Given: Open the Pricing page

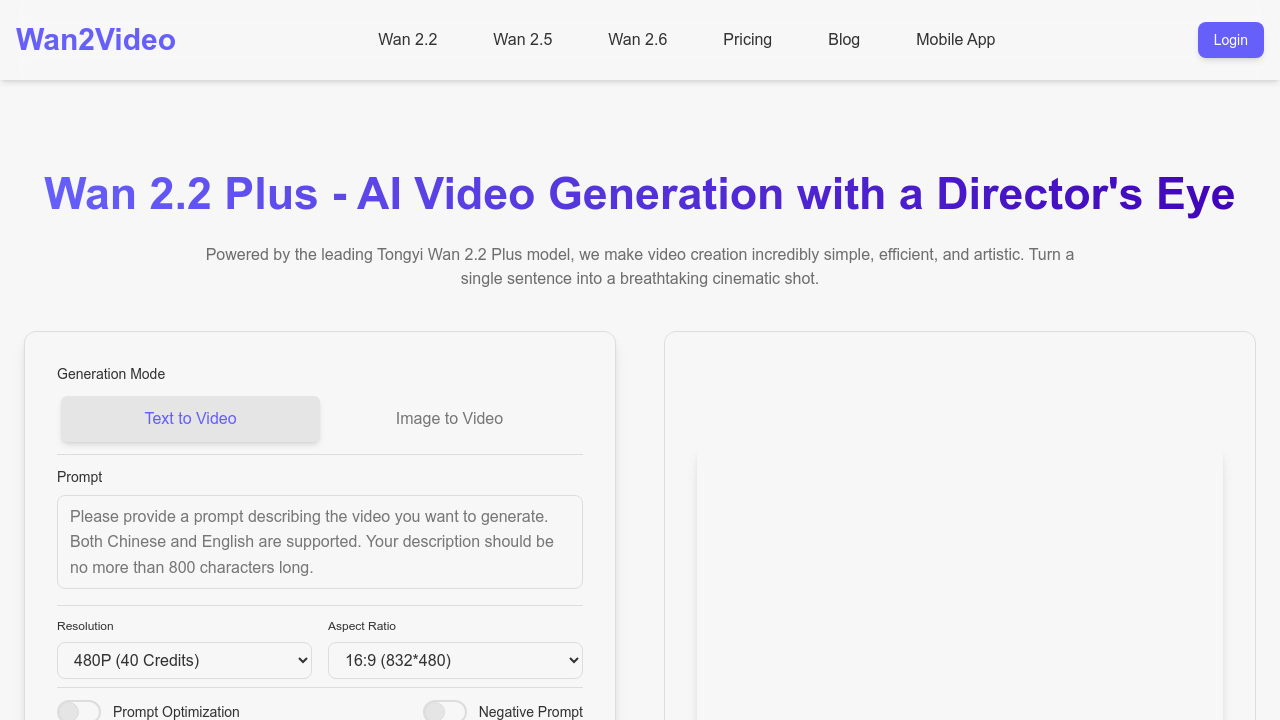Looking at the screenshot, I should point(747,40).
